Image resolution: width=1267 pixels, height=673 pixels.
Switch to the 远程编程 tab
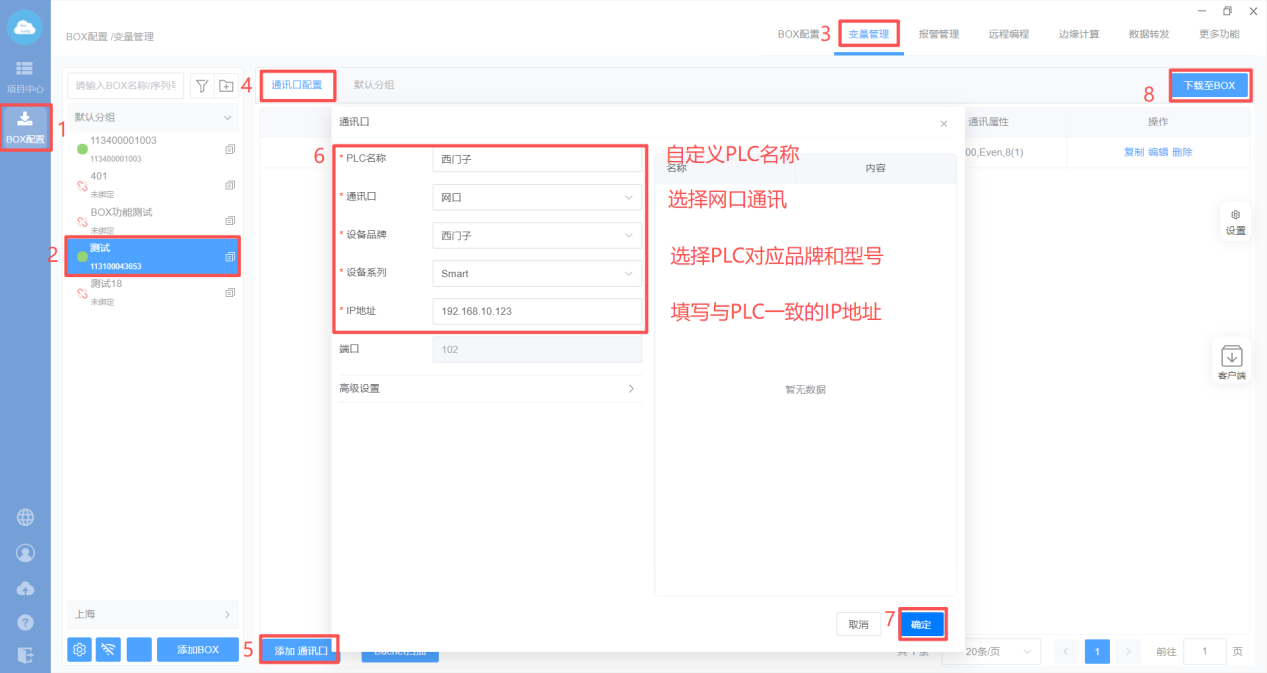[1008, 34]
